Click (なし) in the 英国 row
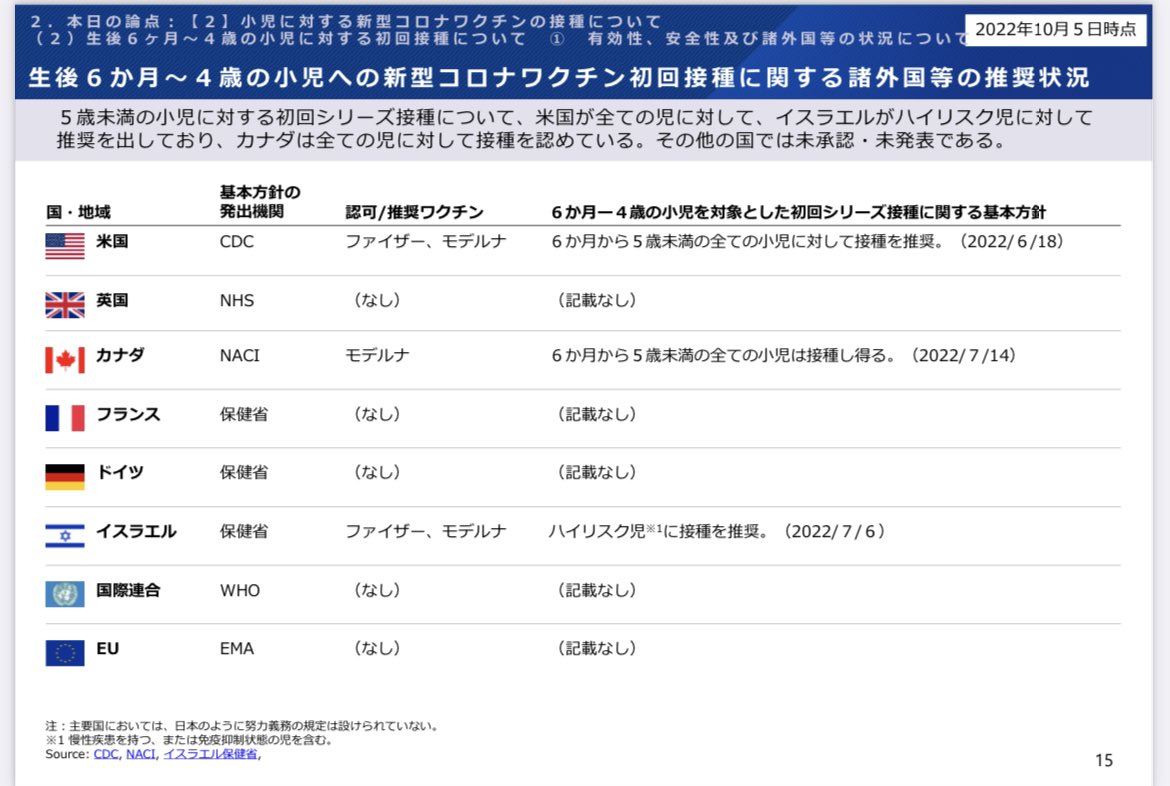Image resolution: width=1170 pixels, height=786 pixels. pyautogui.click(x=377, y=300)
